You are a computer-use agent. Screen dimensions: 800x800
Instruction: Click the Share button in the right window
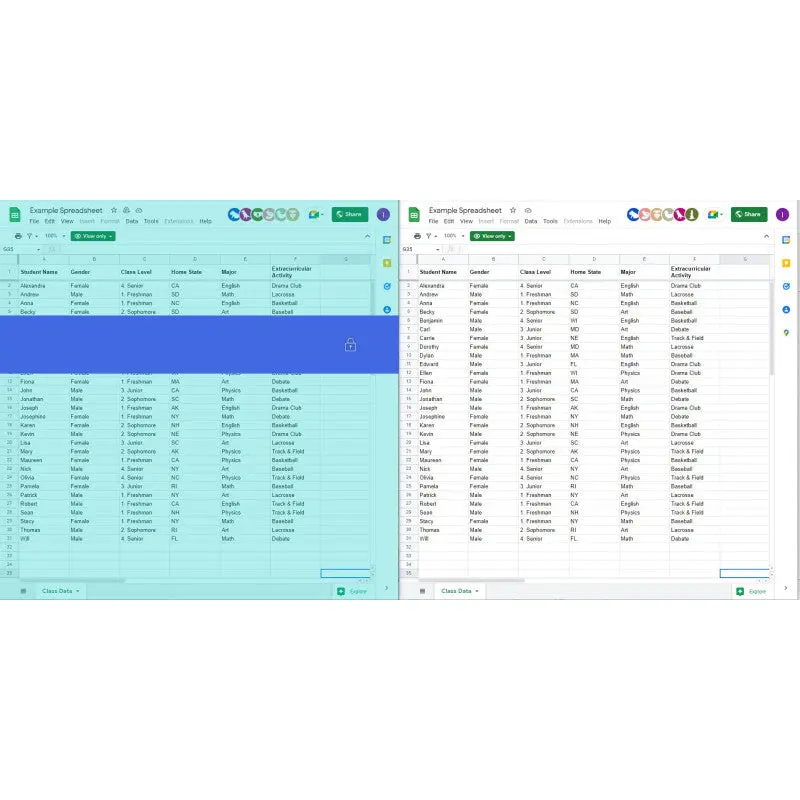pos(749,214)
